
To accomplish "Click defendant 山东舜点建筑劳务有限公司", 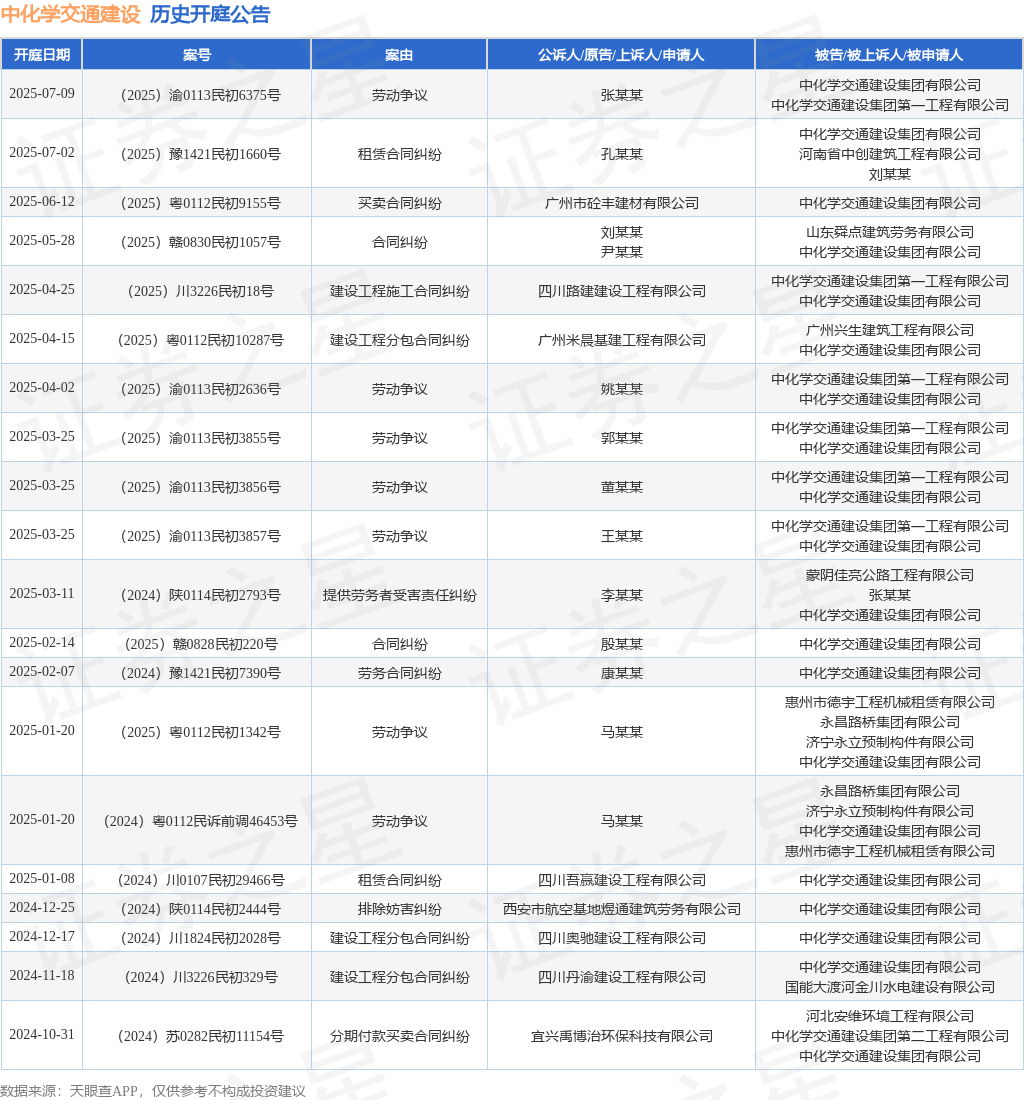I will click(889, 232).
